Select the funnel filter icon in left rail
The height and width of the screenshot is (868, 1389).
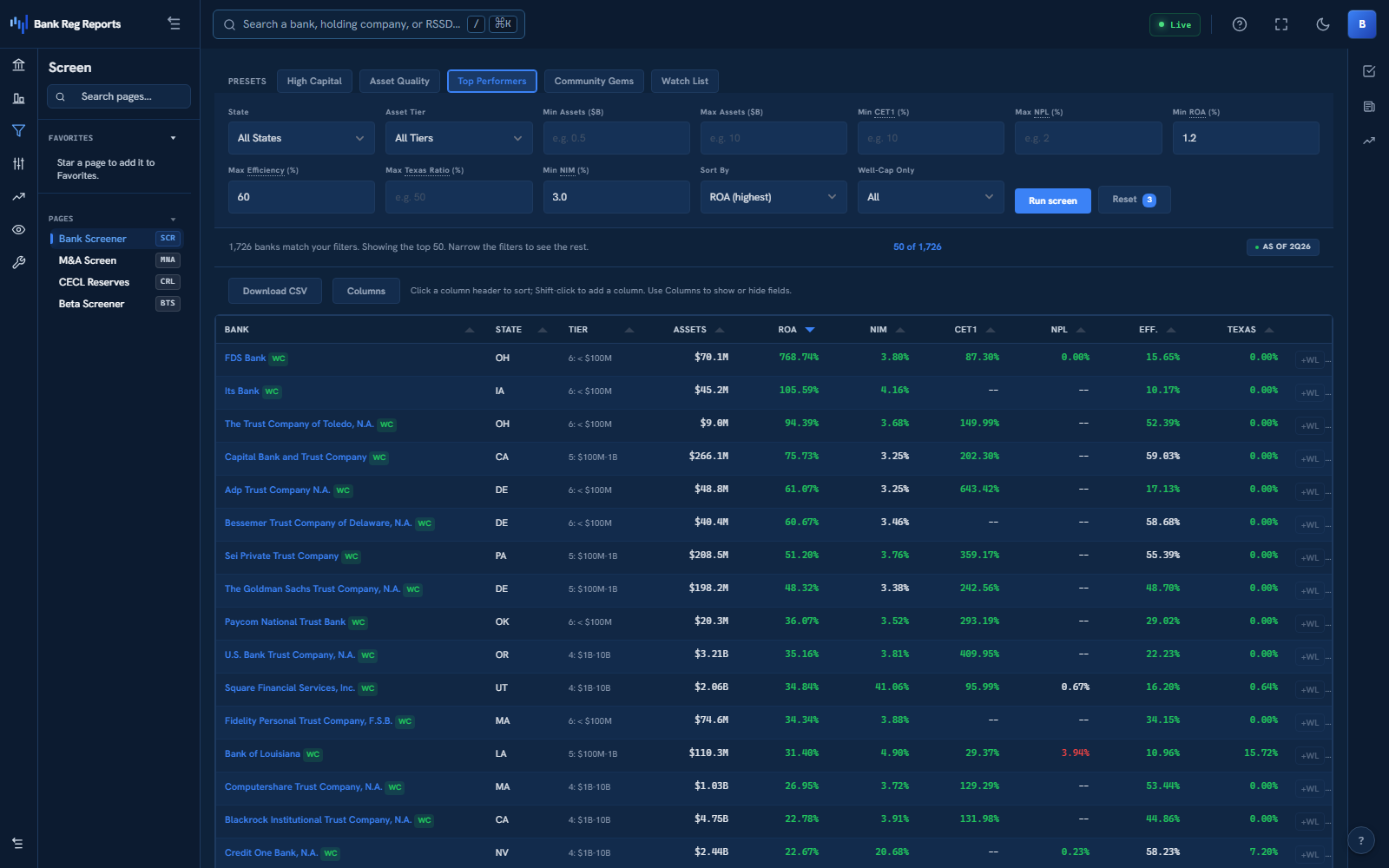[x=18, y=131]
